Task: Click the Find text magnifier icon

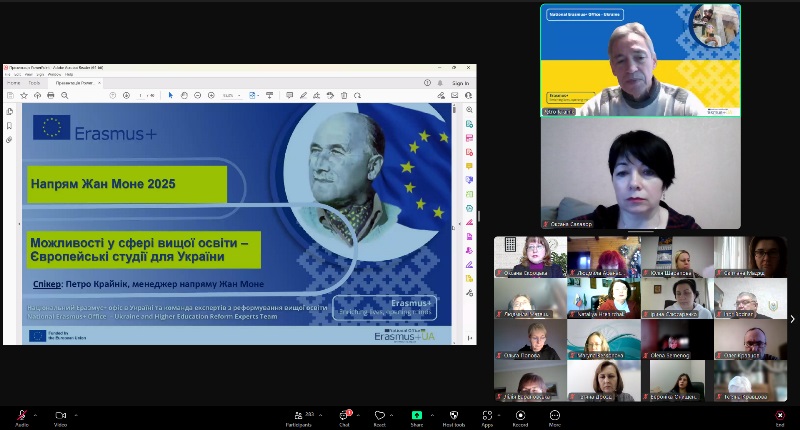Action: [x=64, y=95]
